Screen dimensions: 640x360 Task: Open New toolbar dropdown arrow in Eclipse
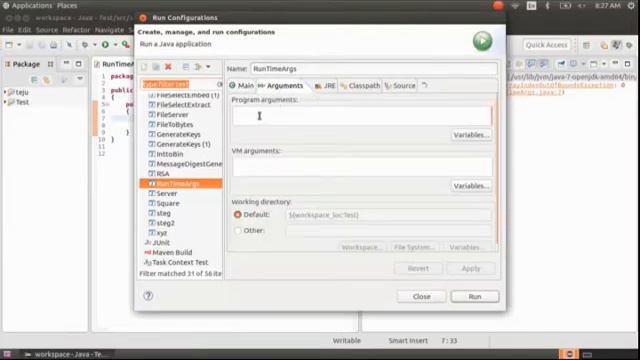click(x=19, y=45)
